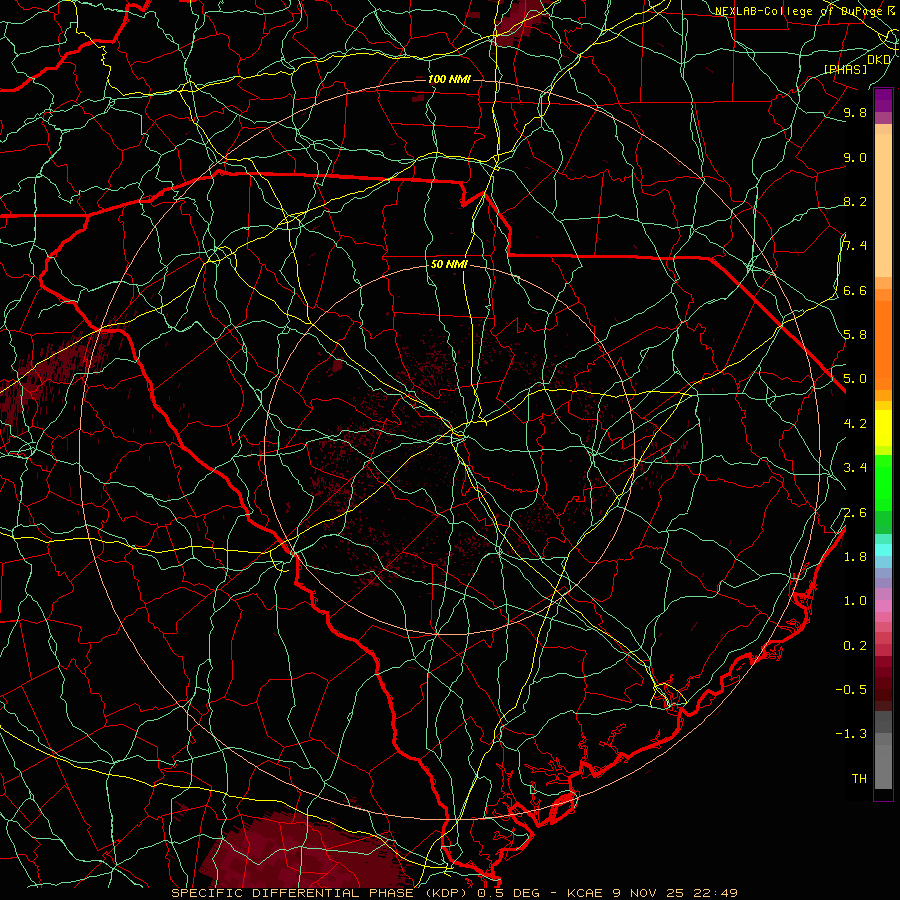Click the 1.0 scale value
The image size is (900, 900).
click(x=855, y=600)
